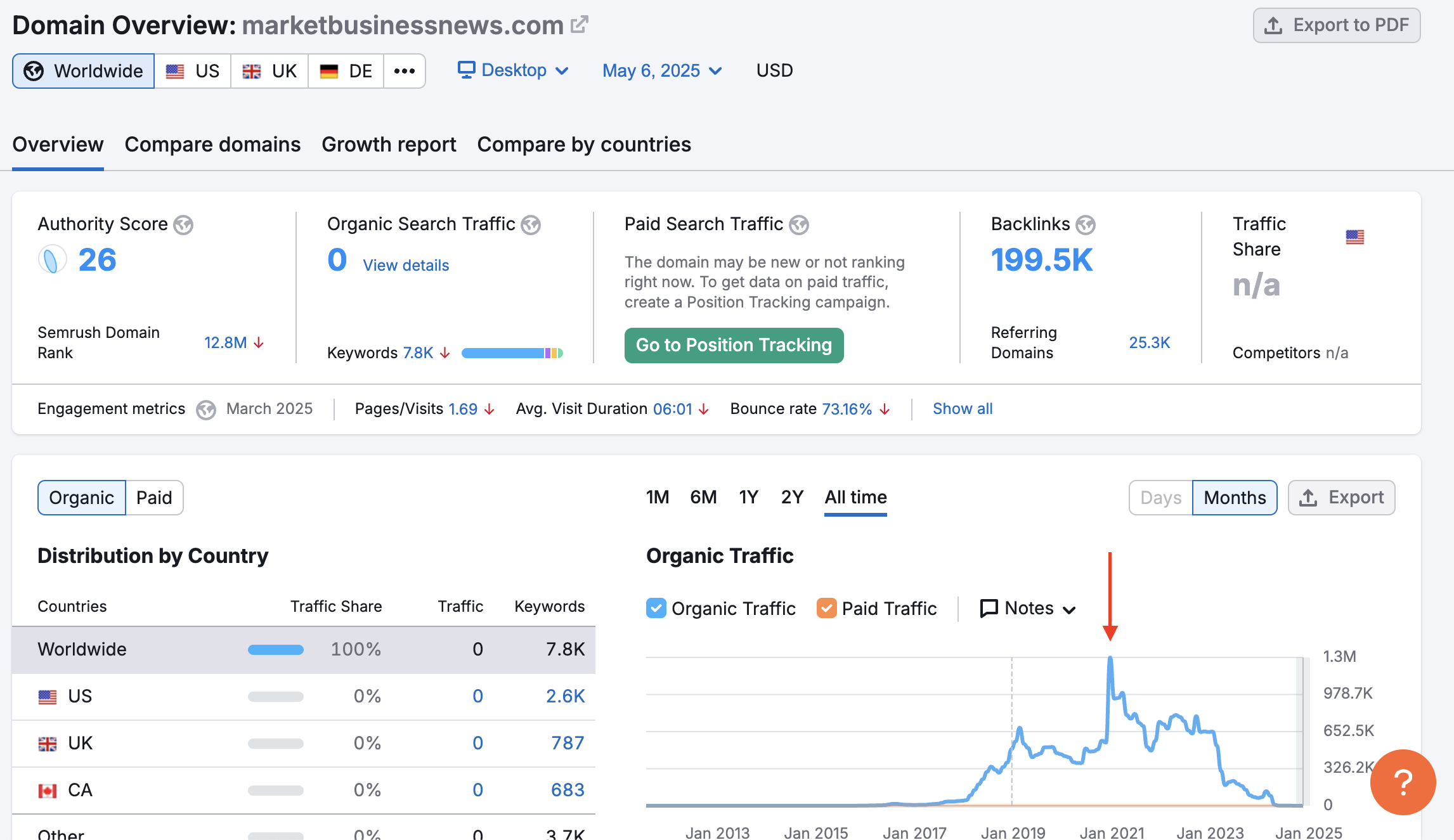The width and height of the screenshot is (1454, 840).
Task: Open the external link icon beside marketbusinessnews.com
Action: [579, 25]
